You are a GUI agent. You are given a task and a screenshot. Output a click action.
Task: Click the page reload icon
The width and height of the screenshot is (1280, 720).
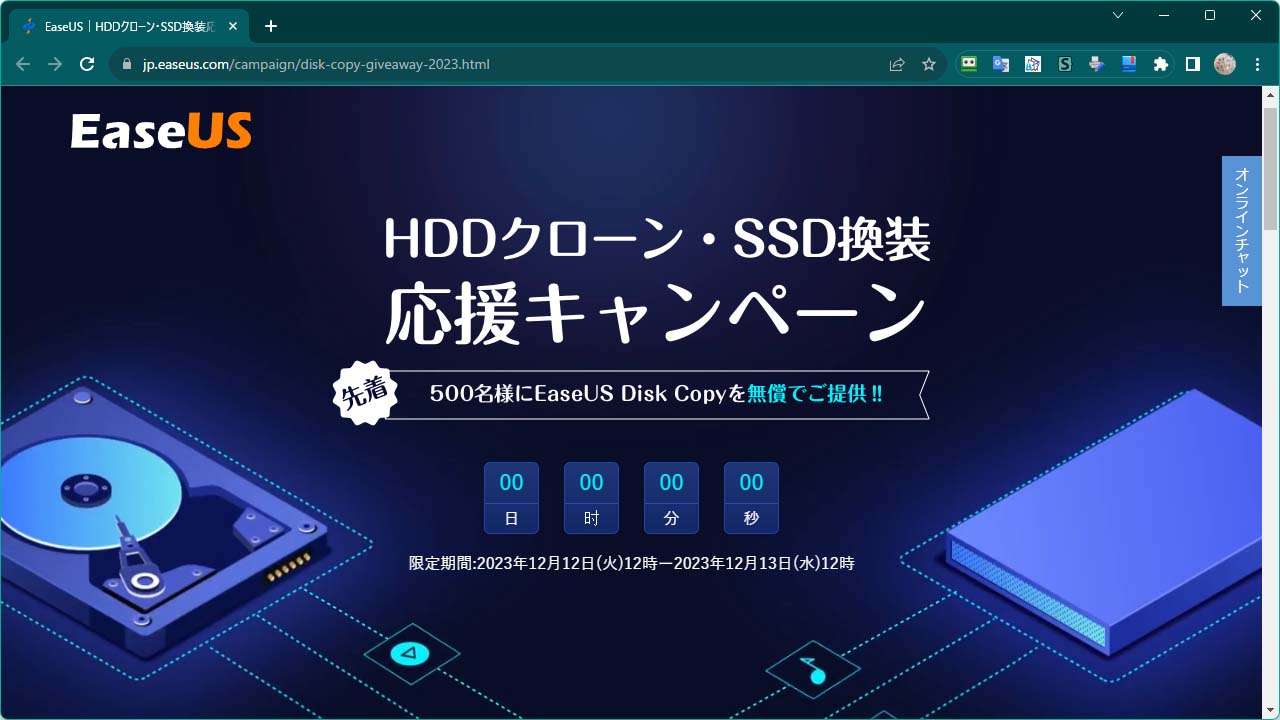click(x=87, y=63)
